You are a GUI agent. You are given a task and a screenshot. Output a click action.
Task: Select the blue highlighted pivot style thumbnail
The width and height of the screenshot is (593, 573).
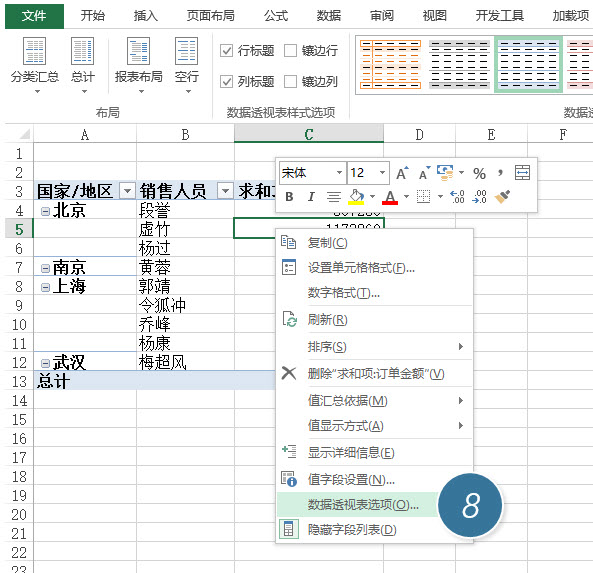click(x=528, y=65)
